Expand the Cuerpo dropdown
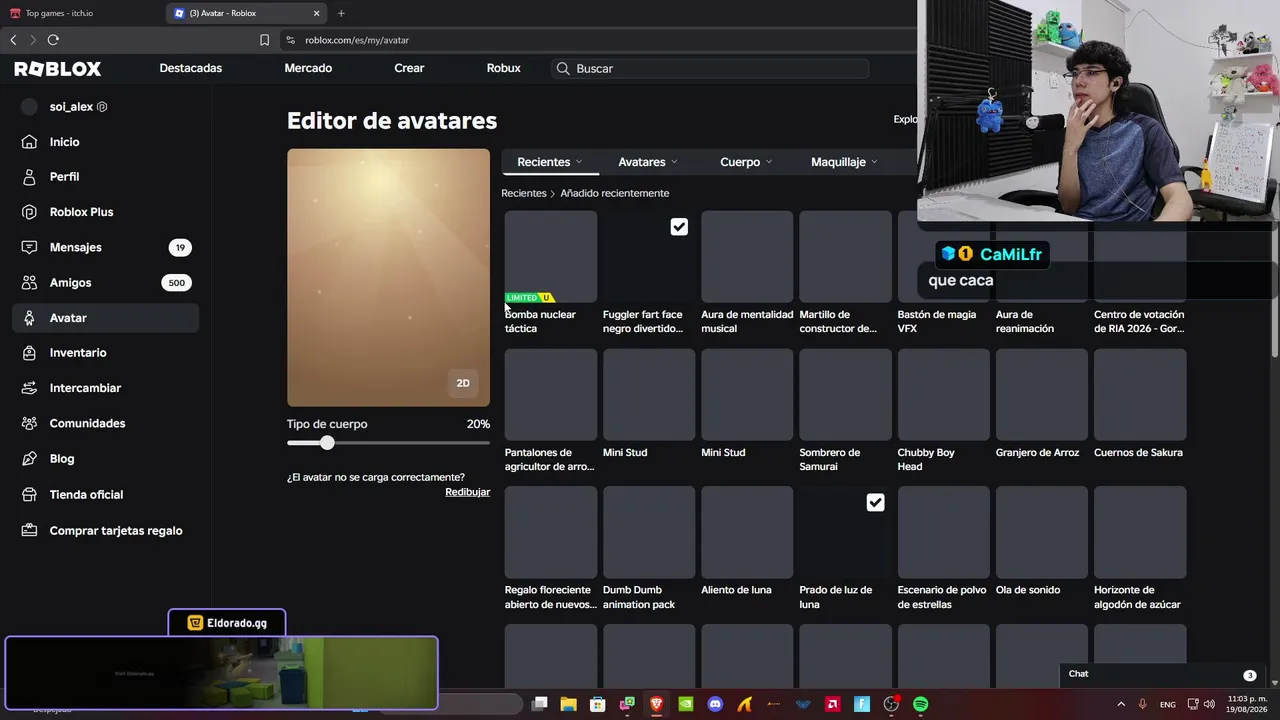The width and height of the screenshot is (1280, 720). [x=746, y=162]
